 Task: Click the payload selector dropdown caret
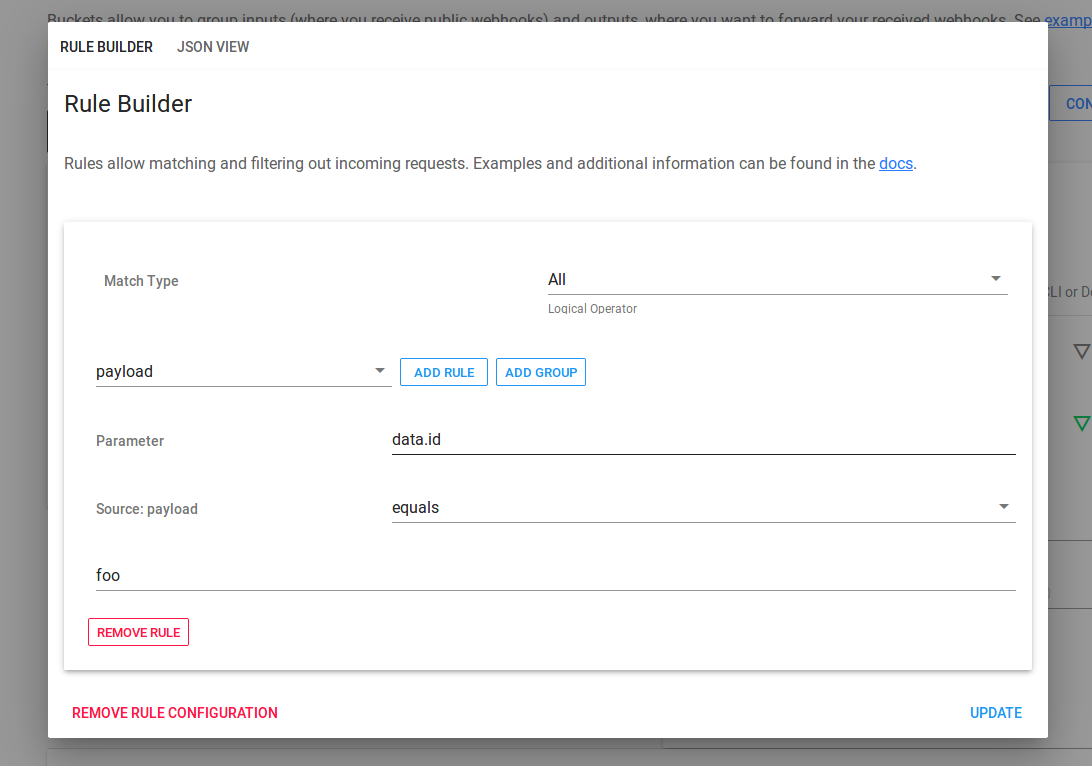(380, 370)
